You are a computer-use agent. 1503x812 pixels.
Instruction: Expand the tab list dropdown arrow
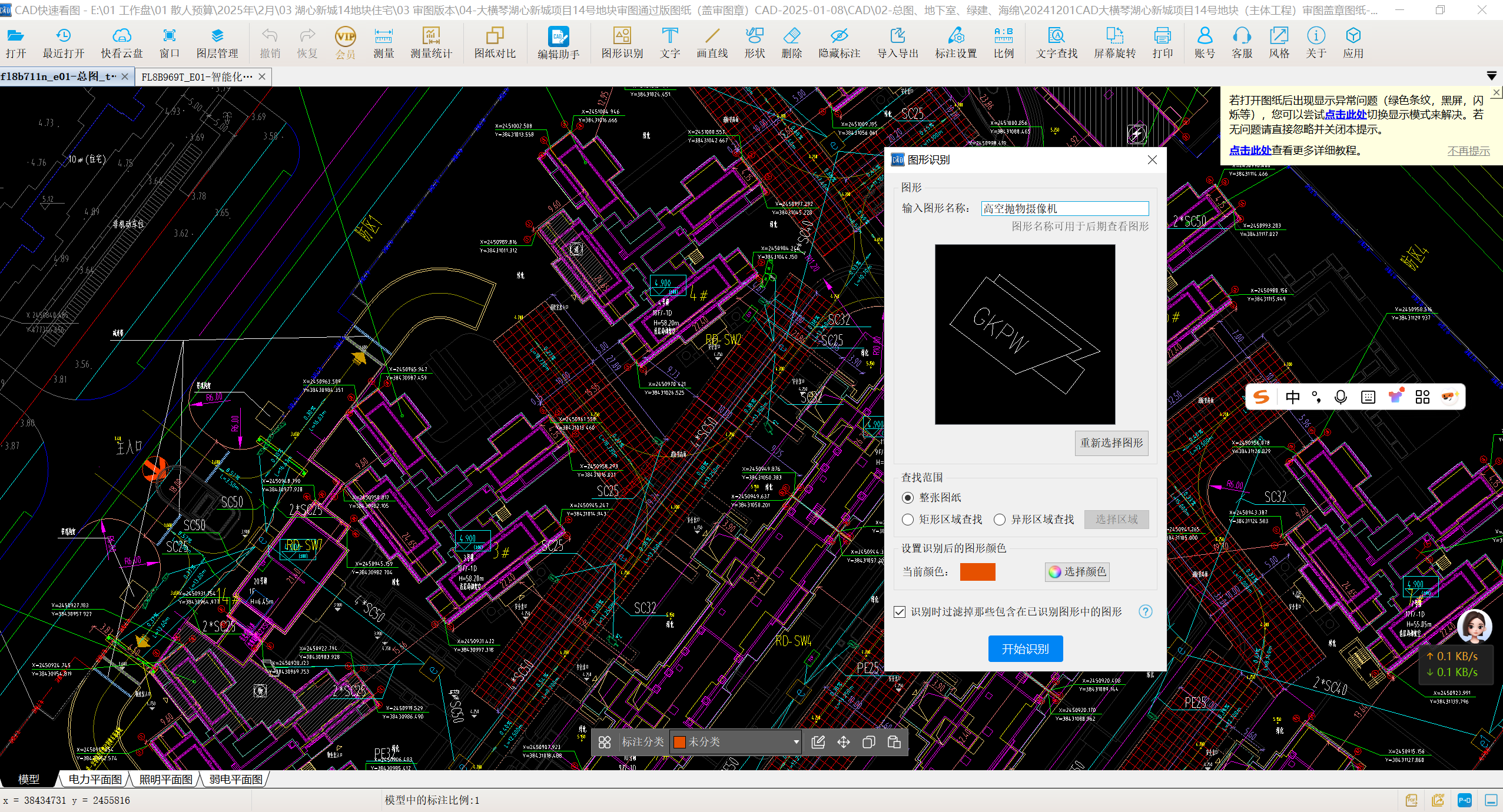pos(1491,76)
